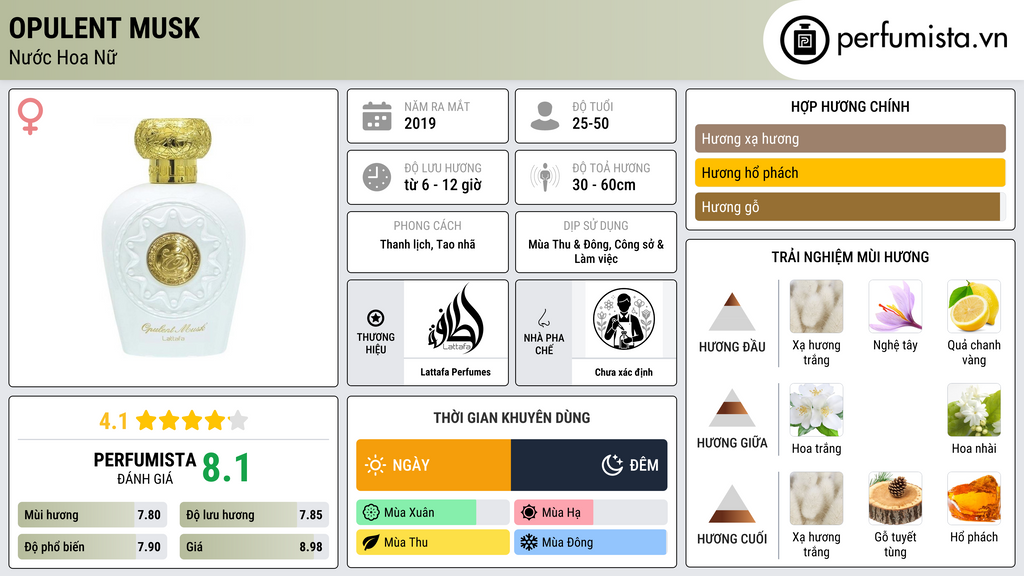Click the Quả chanh vàng lemon image

pos(974,306)
